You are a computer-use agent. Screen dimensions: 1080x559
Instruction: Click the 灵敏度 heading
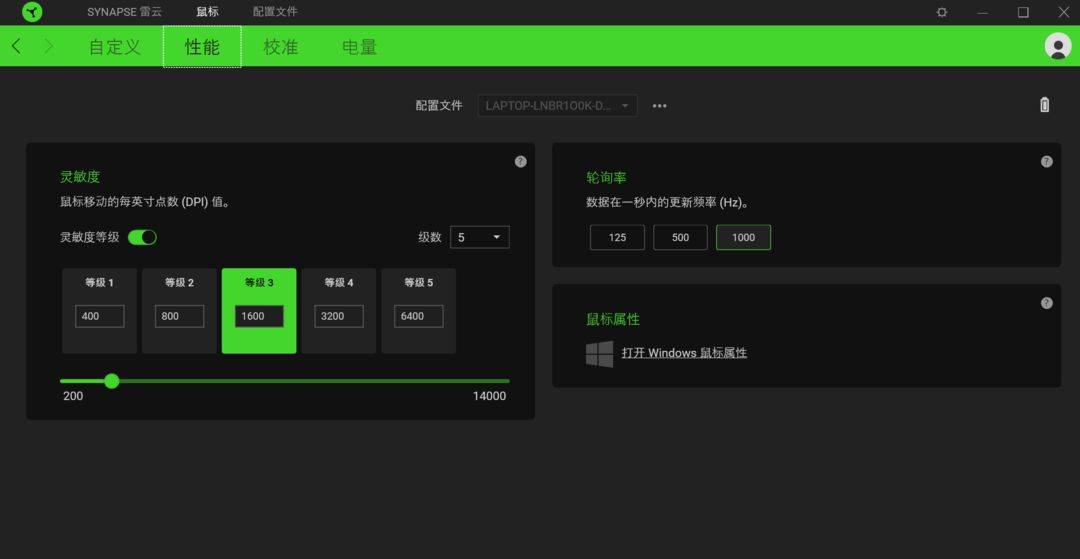click(80, 177)
